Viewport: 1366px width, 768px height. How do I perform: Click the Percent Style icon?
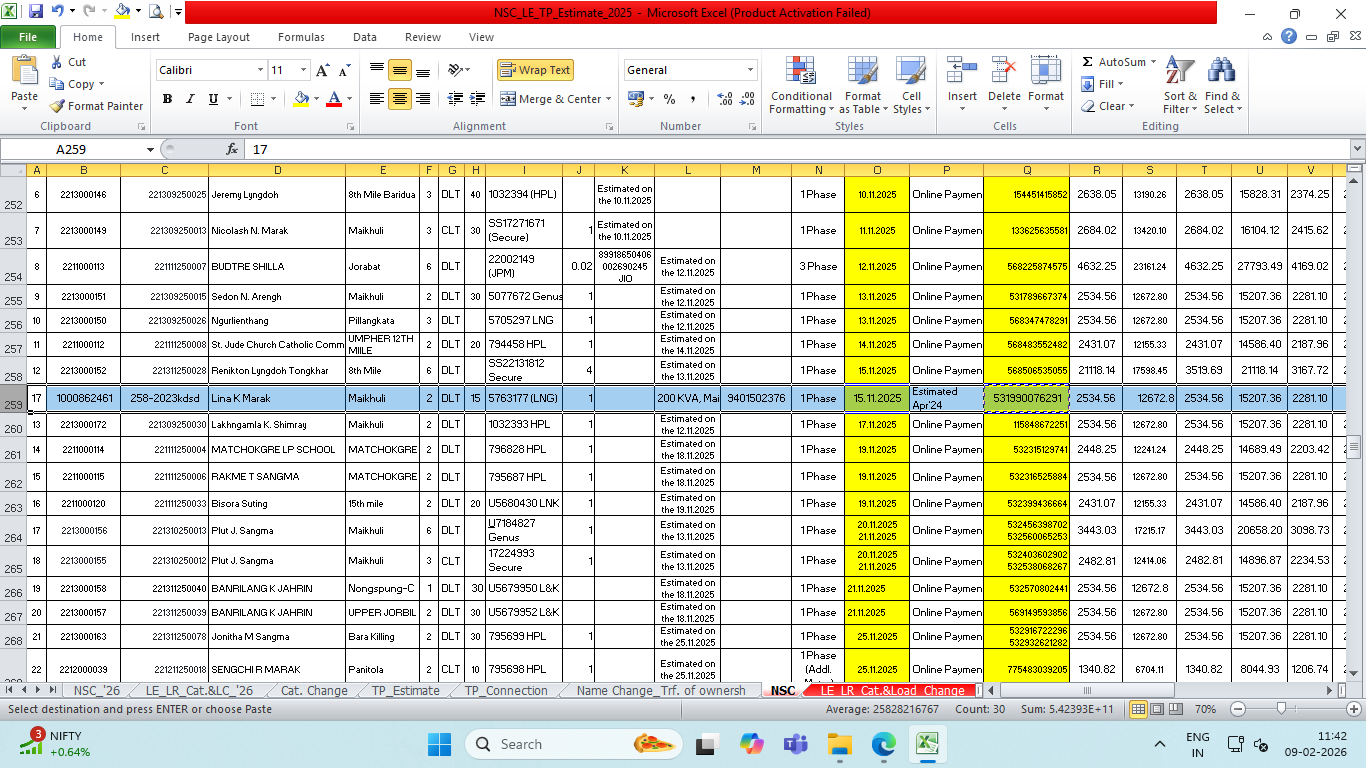[669, 99]
